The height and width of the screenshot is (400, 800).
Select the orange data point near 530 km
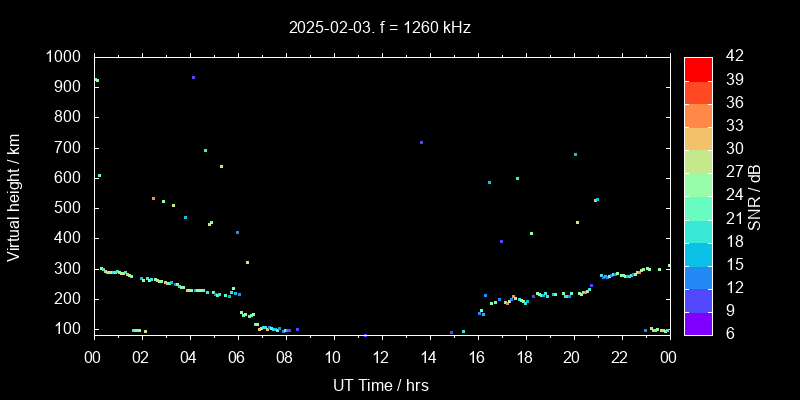(x=153, y=198)
